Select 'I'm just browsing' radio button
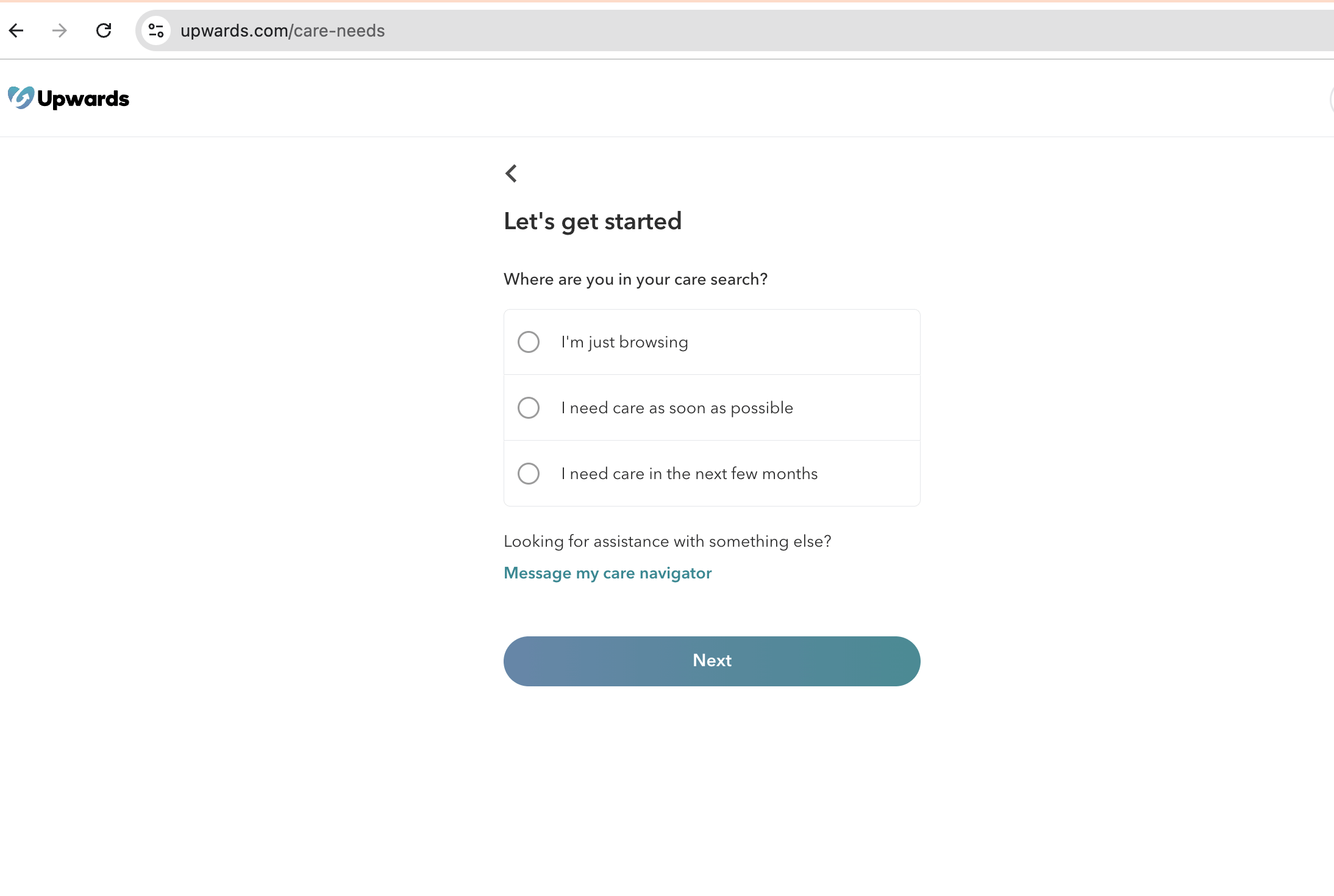1334x896 pixels. (x=528, y=342)
